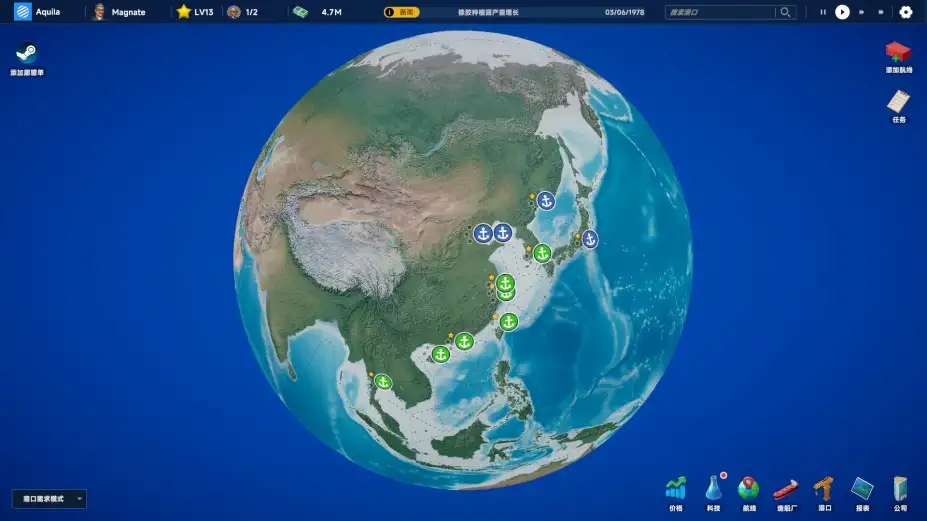Click the red container add-route icon
This screenshot has width=927, height=521.
898,53
